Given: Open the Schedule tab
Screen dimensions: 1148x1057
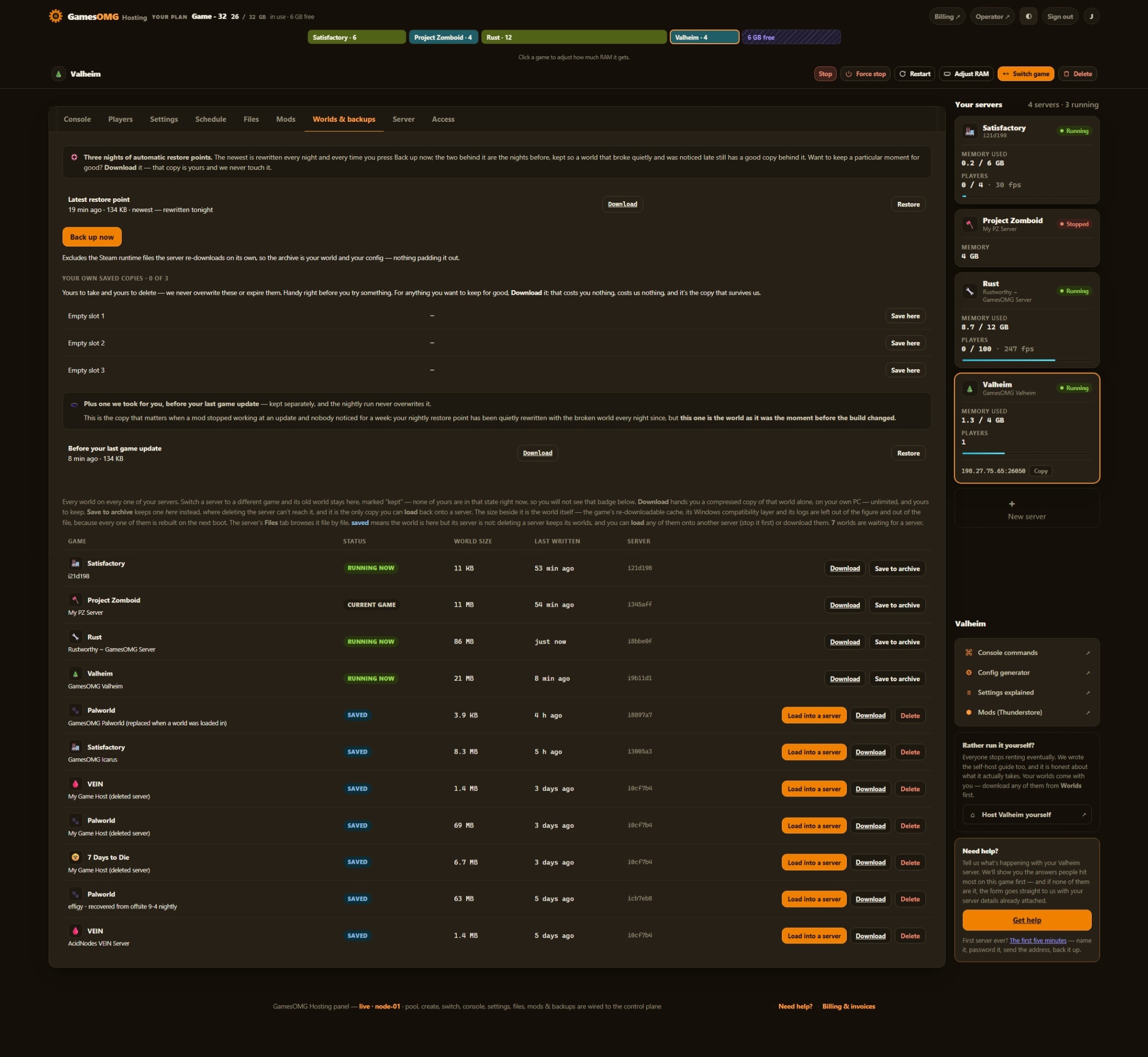Looking at the screenshot, I should pos(210,119).
